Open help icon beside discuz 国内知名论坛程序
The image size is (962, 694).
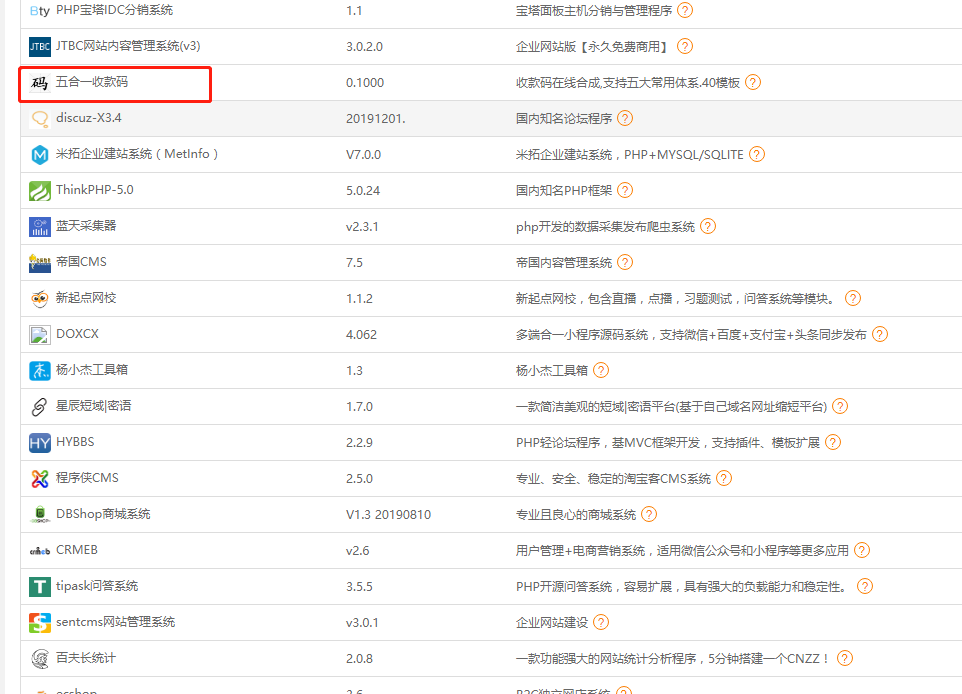(625, 118)
